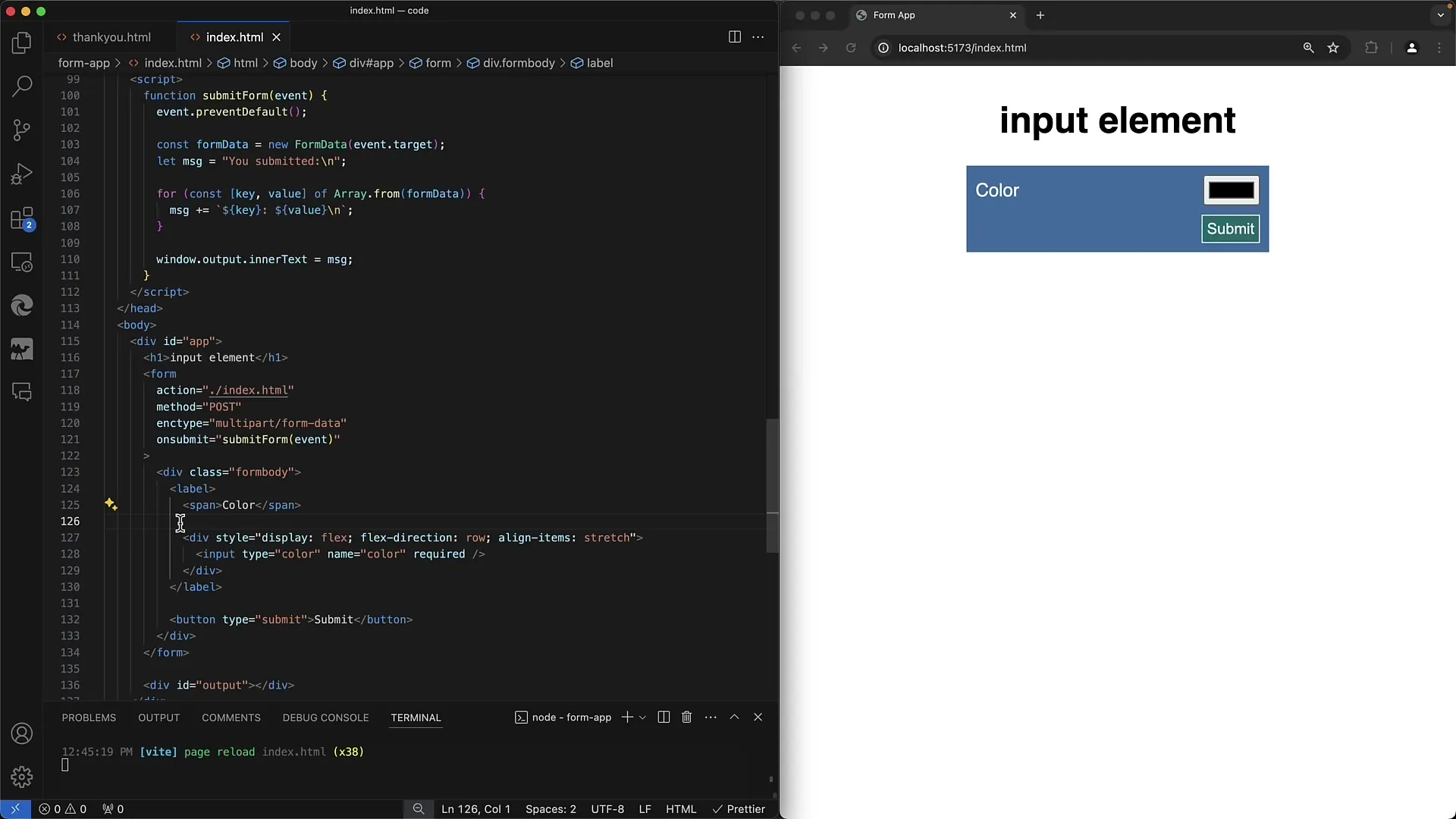The image size is (1456, 819).
Task: Switch to the DEBUG CONSOLE tab
Action: [326, 717]
